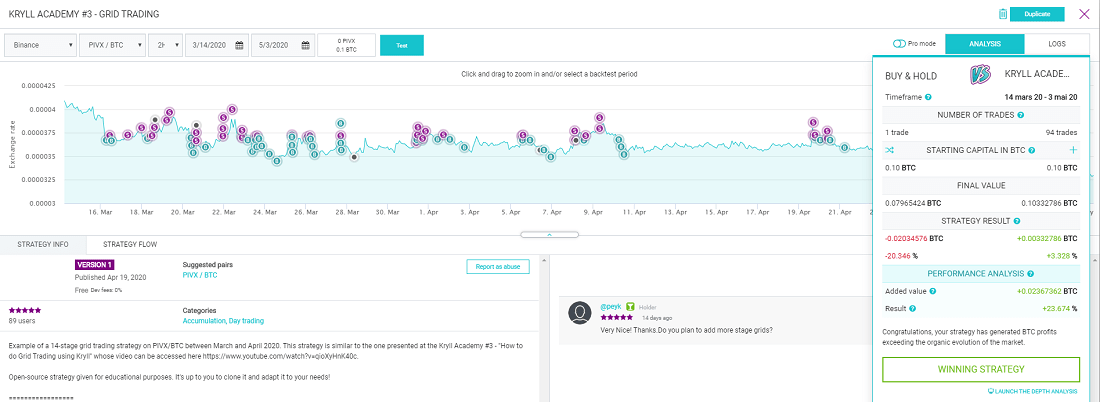Open the Strategy Result help icon

(1016, 221)
